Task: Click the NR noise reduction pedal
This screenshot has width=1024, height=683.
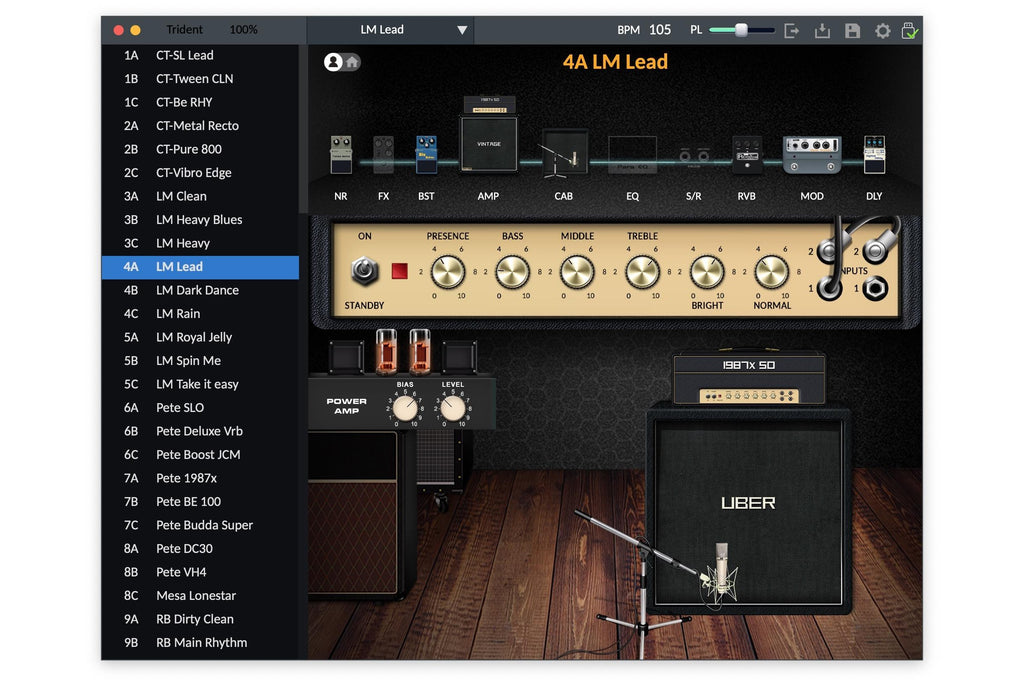Action: pyautogui.click(x=341, y=155)
